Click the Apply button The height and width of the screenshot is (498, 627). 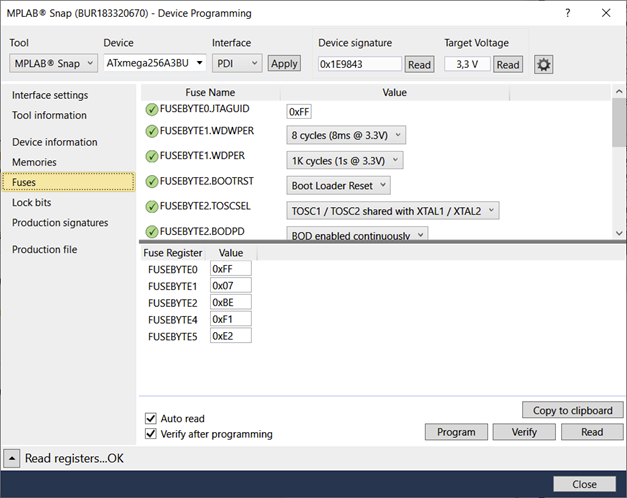(284, 63)
